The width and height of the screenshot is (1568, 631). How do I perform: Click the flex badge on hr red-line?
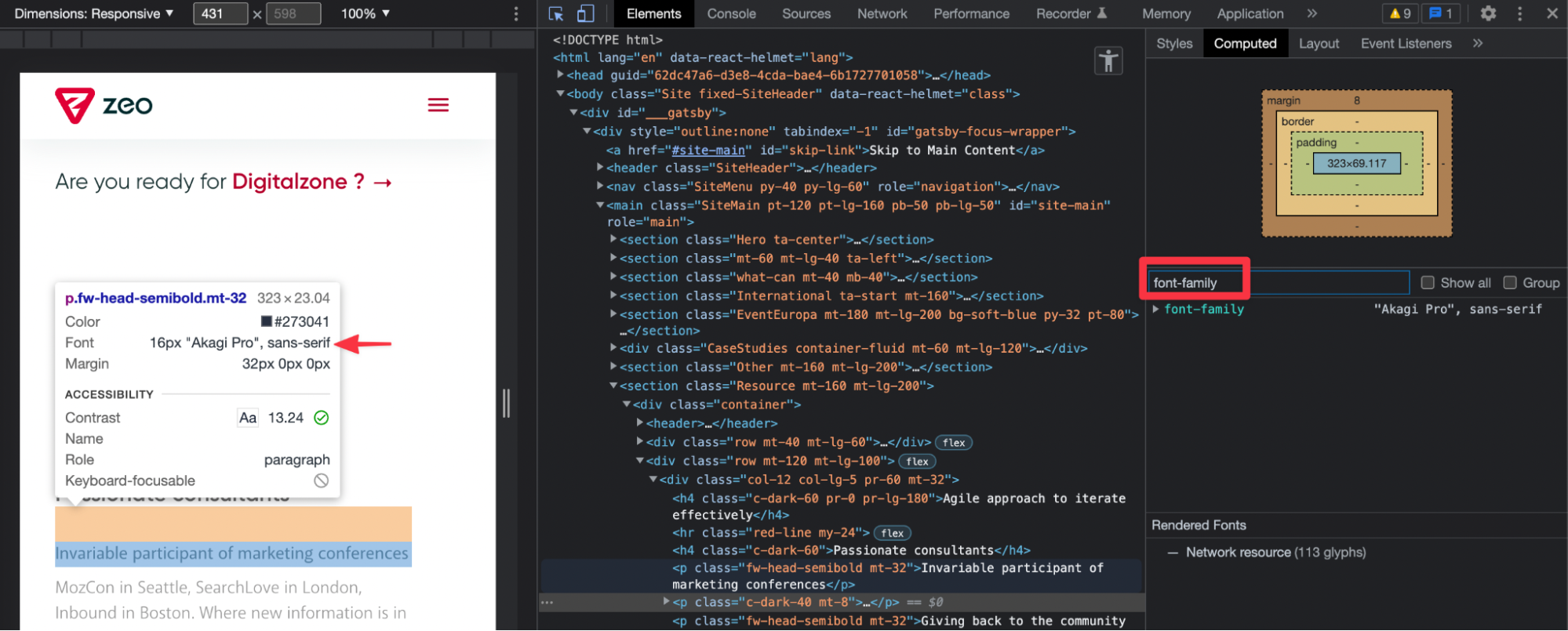coord(892,533)
